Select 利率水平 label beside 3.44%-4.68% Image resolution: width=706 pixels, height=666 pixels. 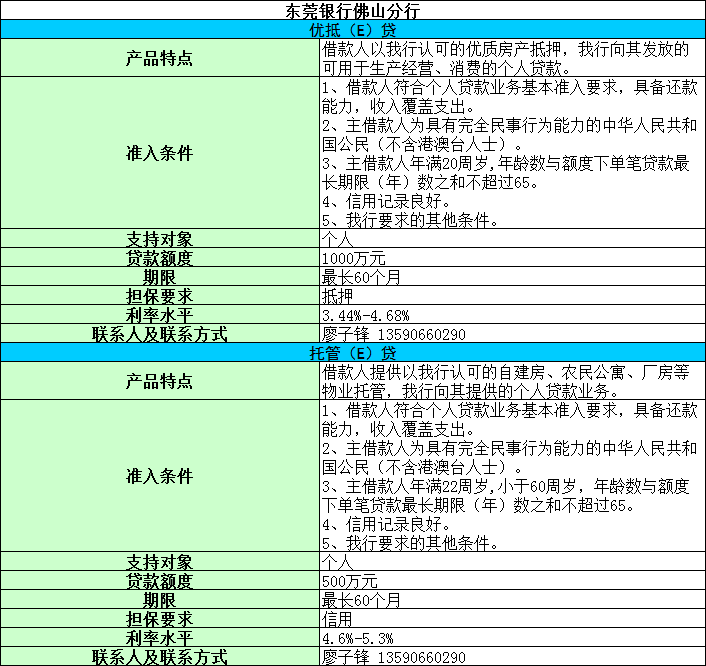pyautogui.click(x=160, y=314)
